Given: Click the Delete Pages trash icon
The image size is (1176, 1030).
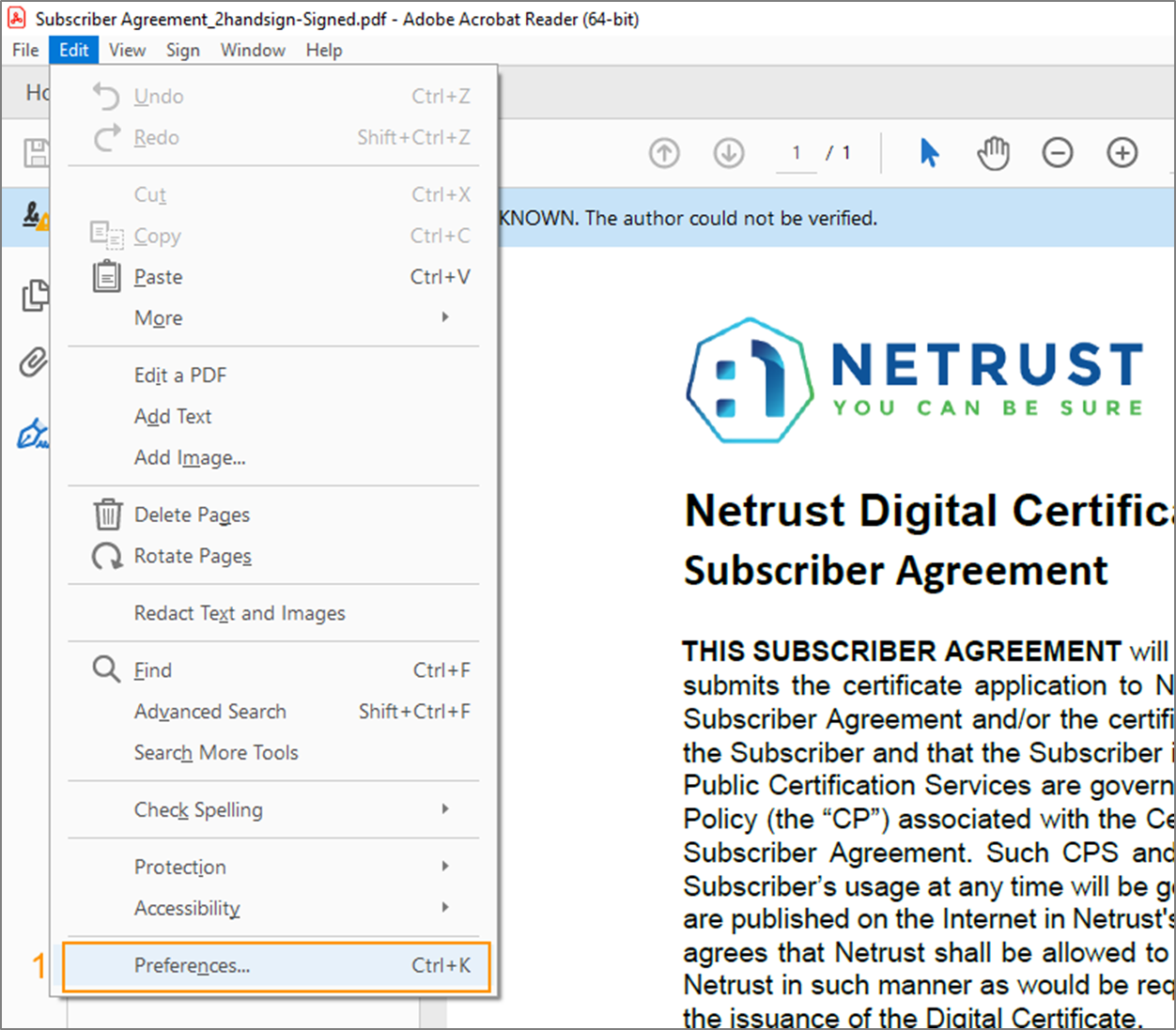Looking at the screenshot, I should pos(107,514).
